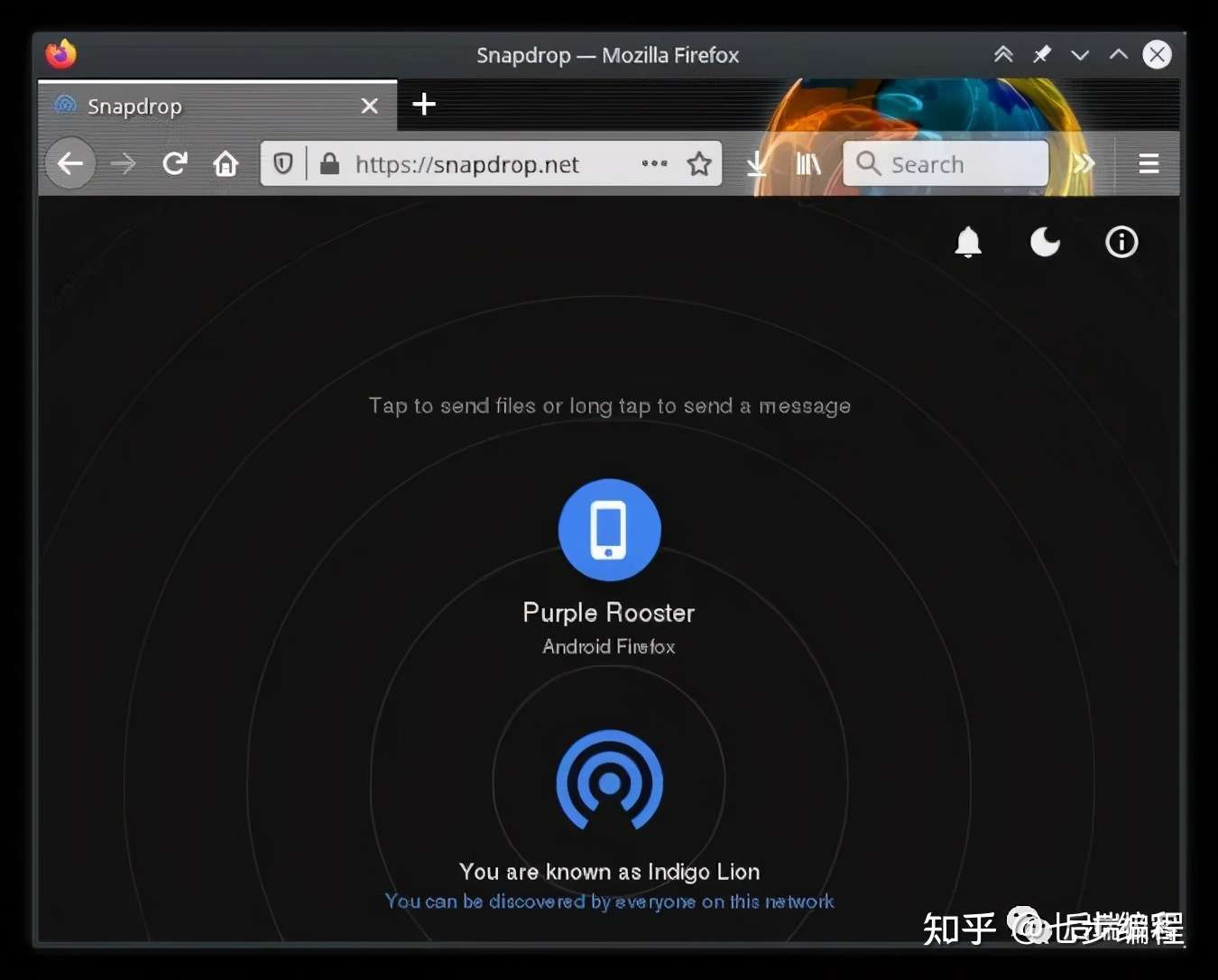
Task: Open the Library bookshelf menu
Action: 808,163
